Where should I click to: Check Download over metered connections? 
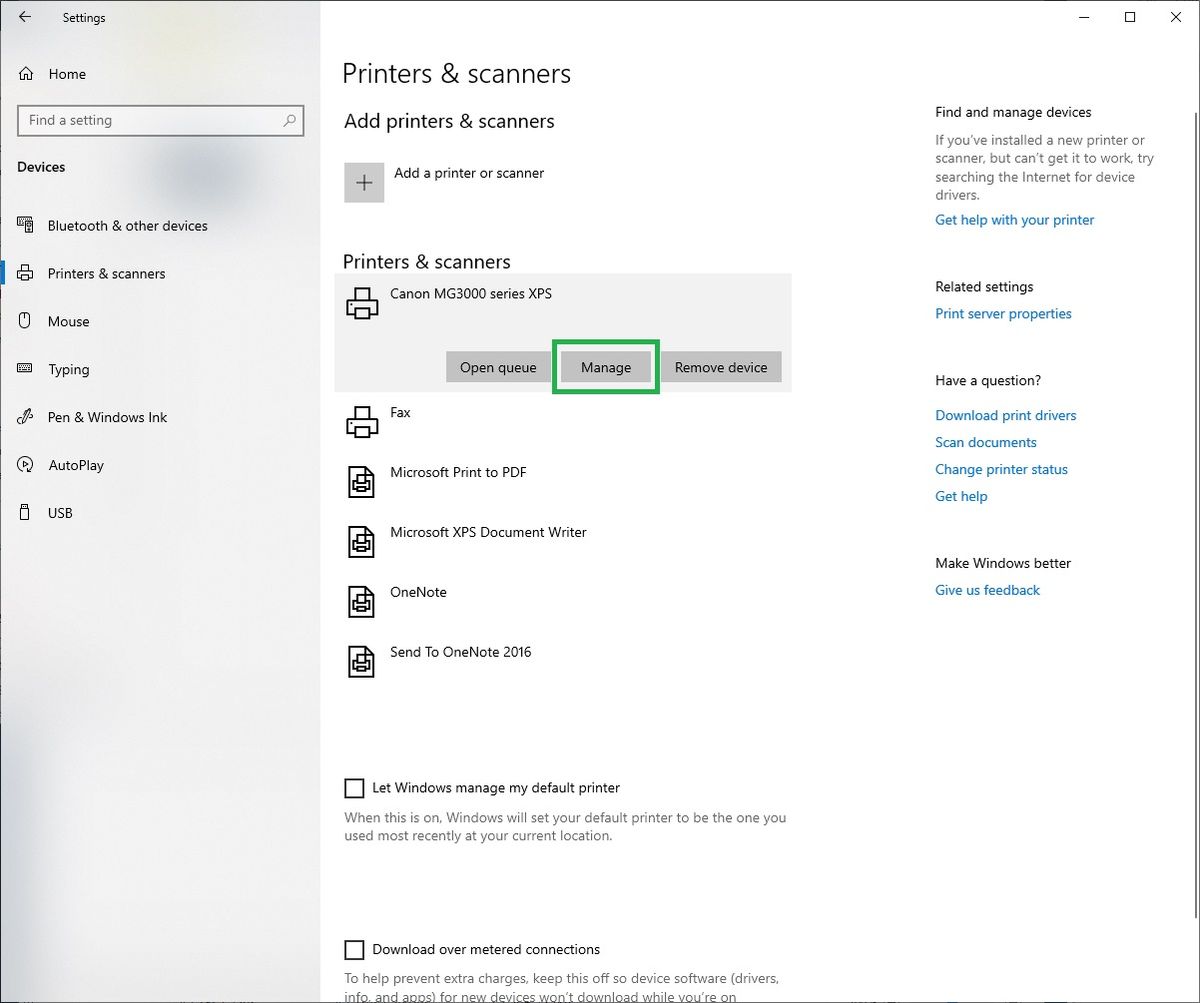pyautogui.click(x=354, y=949)
